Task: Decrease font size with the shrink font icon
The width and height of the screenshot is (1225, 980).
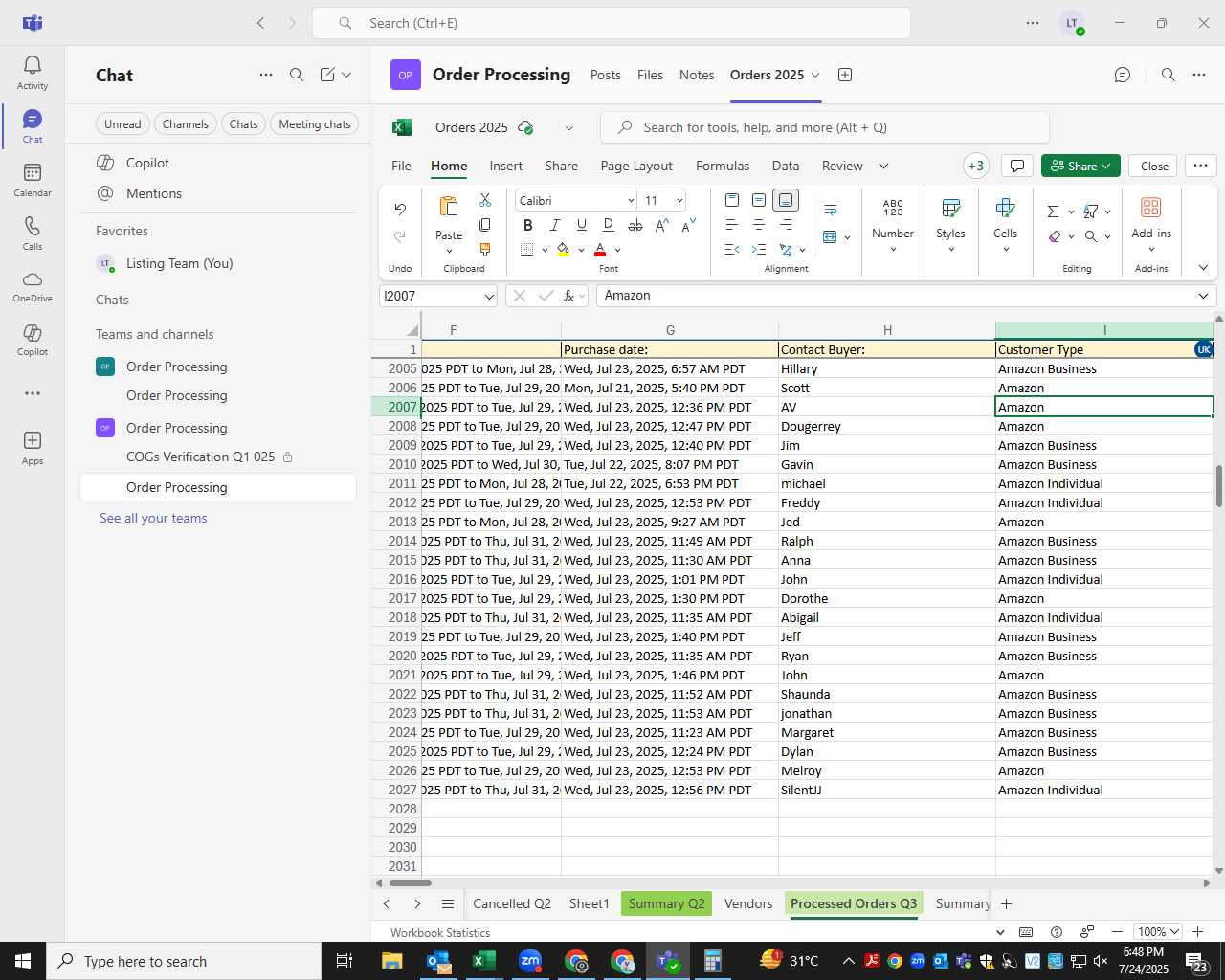Action: (x=689, y=225)
